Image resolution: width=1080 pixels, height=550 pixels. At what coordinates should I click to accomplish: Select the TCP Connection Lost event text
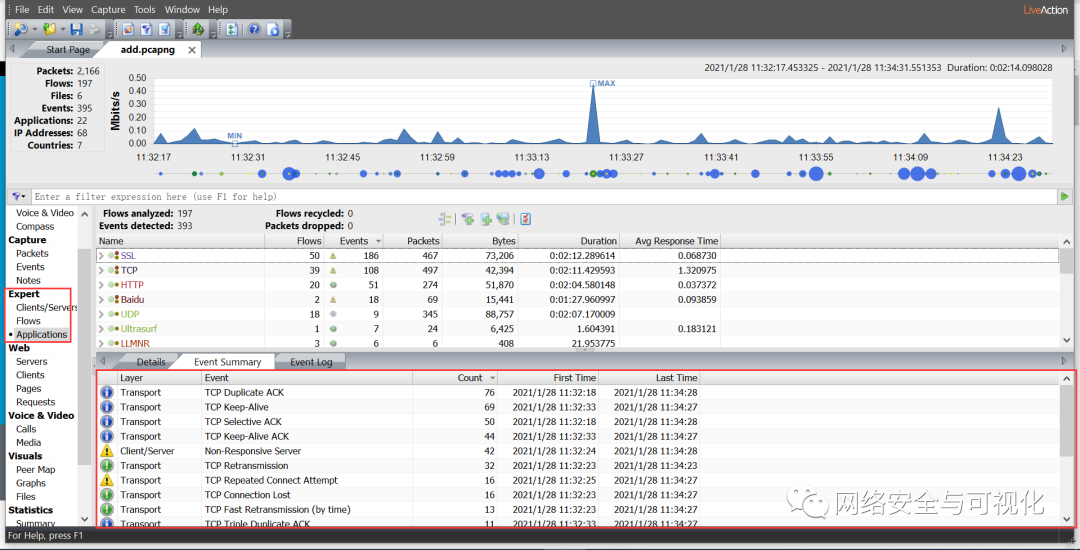coord(247,495)
